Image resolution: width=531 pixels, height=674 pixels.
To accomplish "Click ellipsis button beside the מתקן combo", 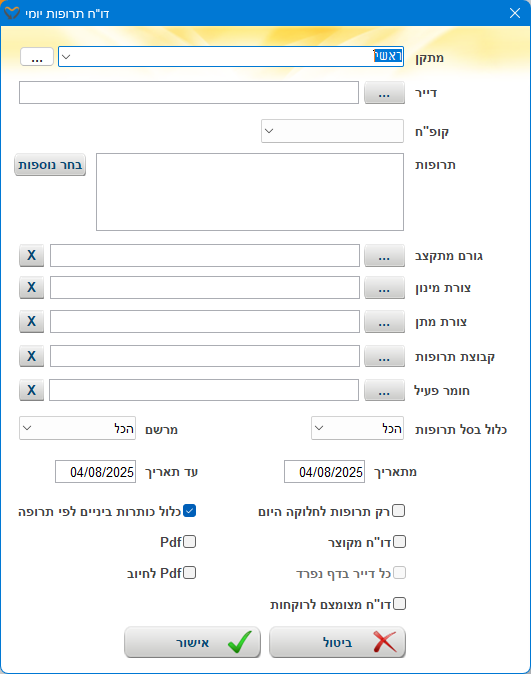I will tap(37, 57).
